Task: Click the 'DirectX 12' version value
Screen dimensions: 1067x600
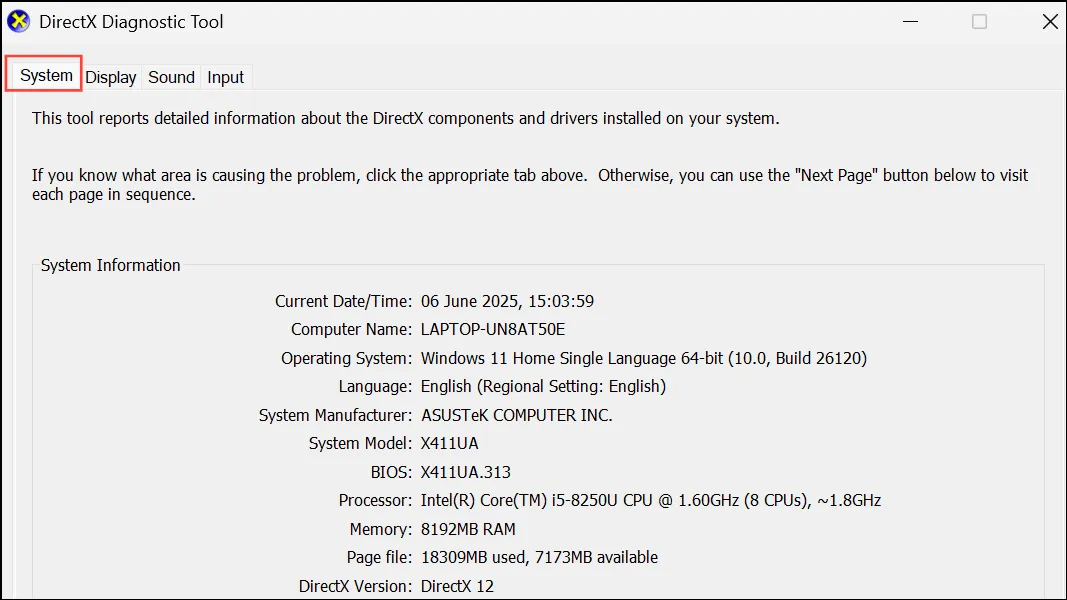Action: pos(457,586)
